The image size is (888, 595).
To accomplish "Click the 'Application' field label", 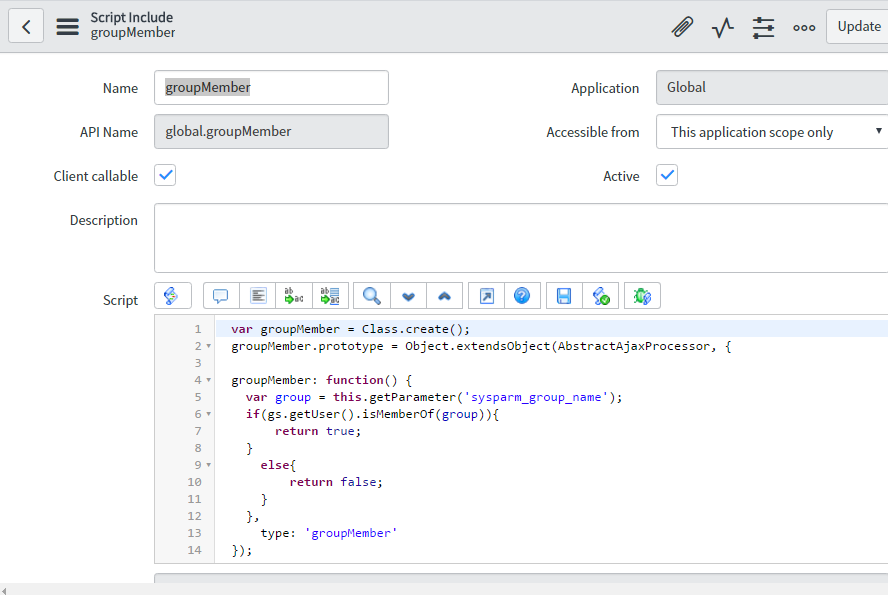I will coord(605,88).
